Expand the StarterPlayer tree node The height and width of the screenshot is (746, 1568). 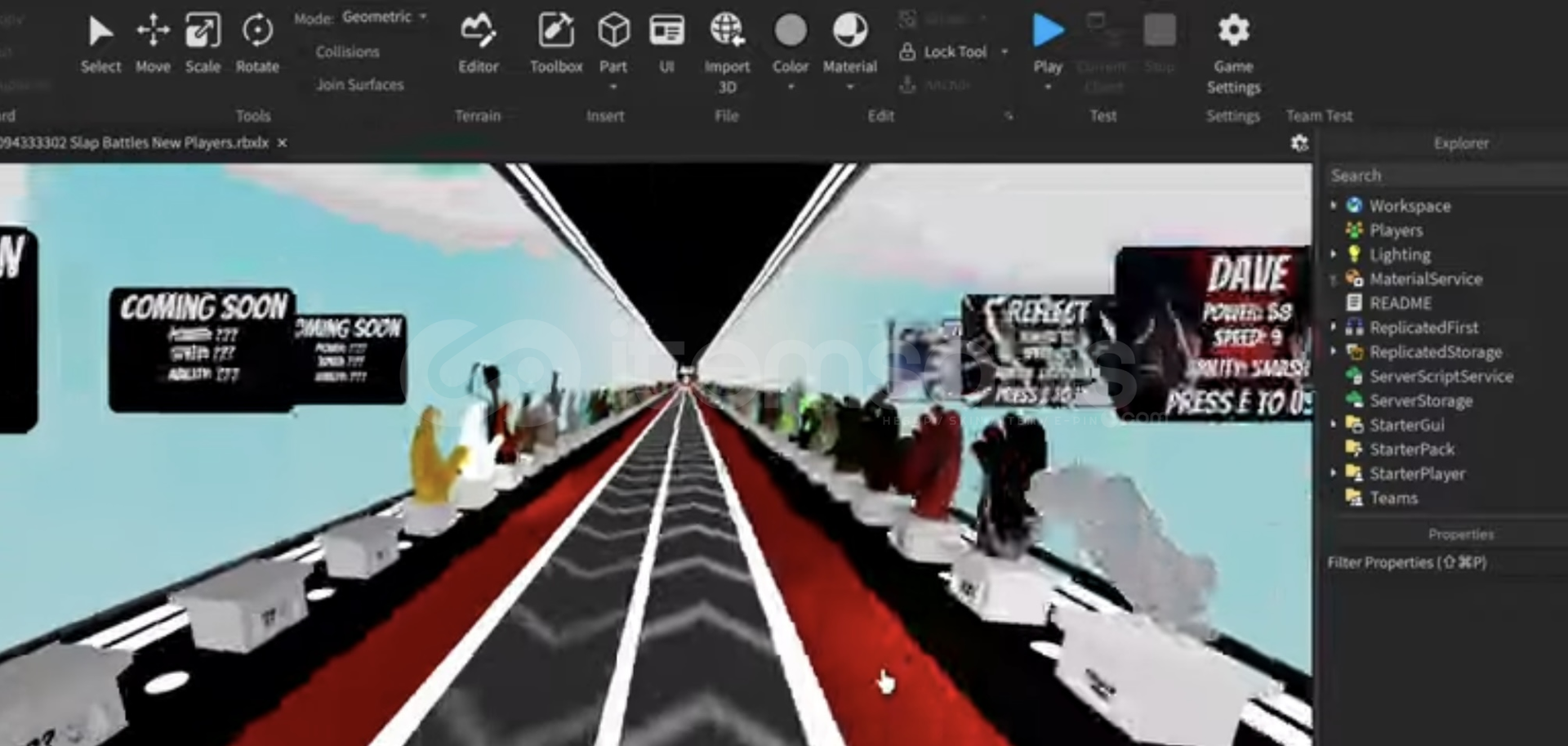(1333, 473)
